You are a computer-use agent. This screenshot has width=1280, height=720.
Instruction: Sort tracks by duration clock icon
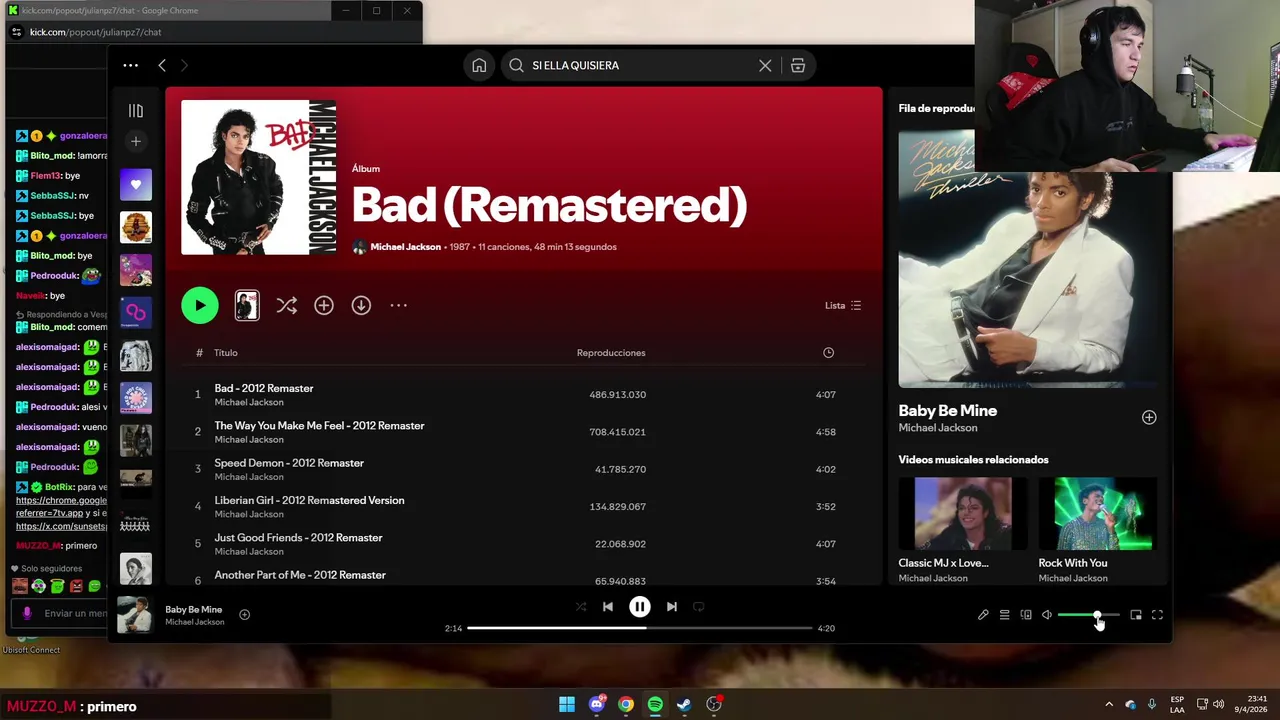pyautogui.click(x=828, y=352)
